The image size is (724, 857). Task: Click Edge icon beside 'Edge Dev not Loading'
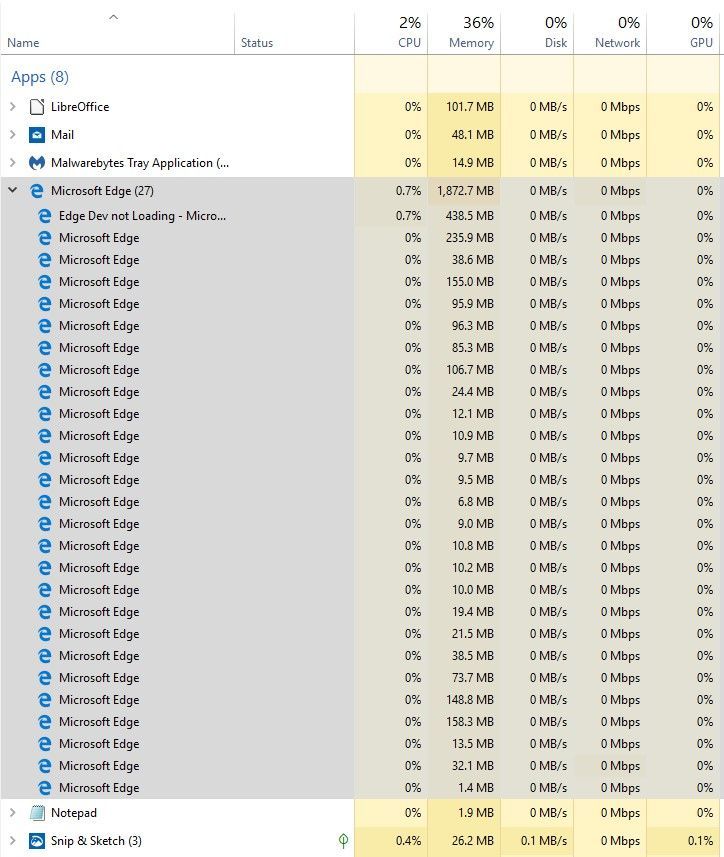45,216
